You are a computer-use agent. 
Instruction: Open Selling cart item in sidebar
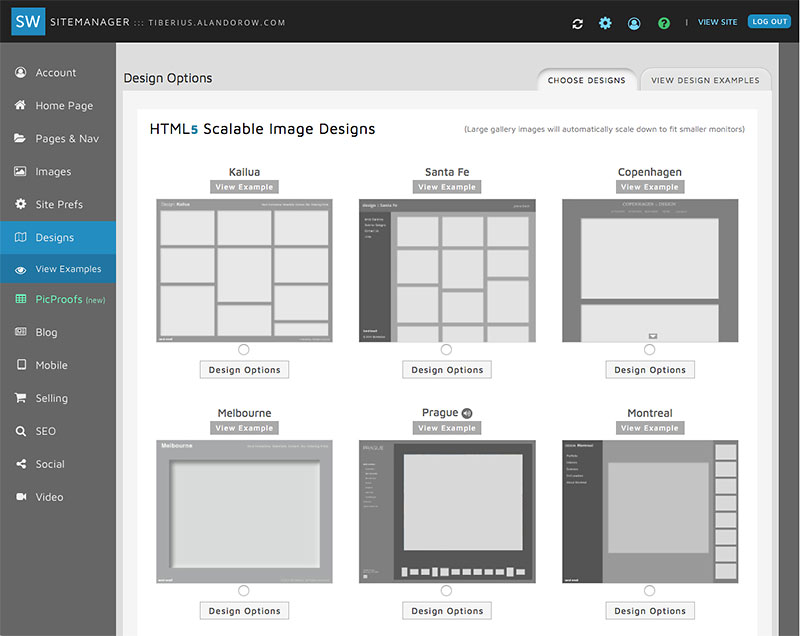(51, 398)
